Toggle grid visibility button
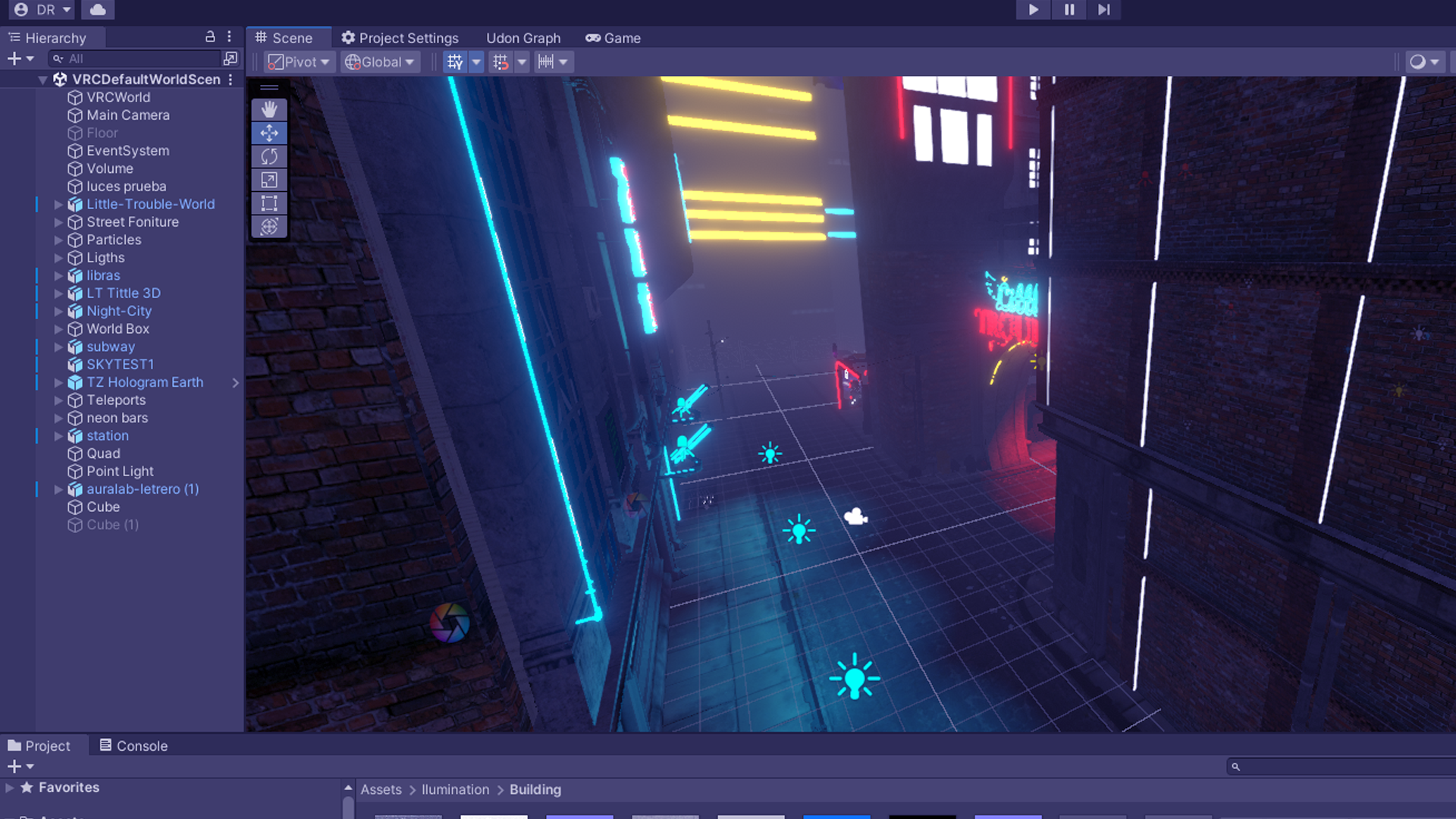Screen dimensions: 1456x819 455,62
